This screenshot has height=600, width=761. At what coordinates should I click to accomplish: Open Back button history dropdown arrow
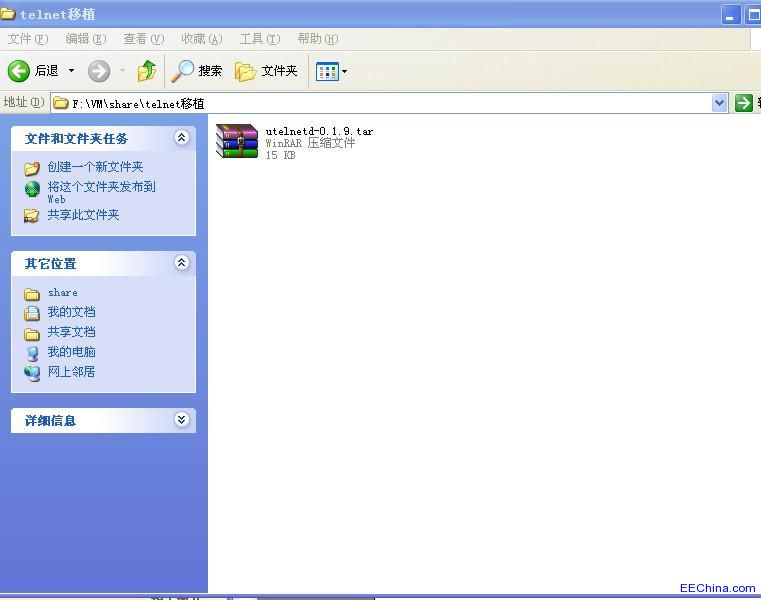point(71,71)
